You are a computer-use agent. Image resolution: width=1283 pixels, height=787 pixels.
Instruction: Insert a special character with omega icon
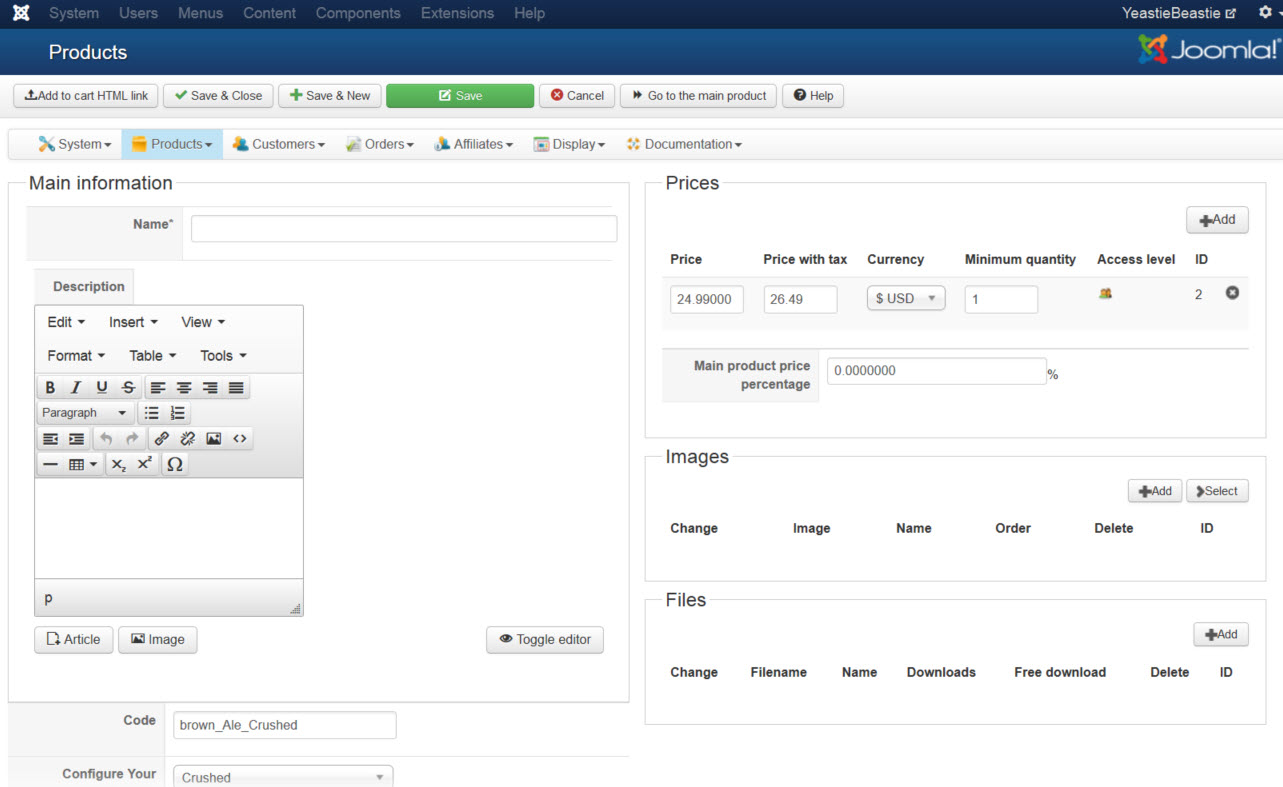175,465
